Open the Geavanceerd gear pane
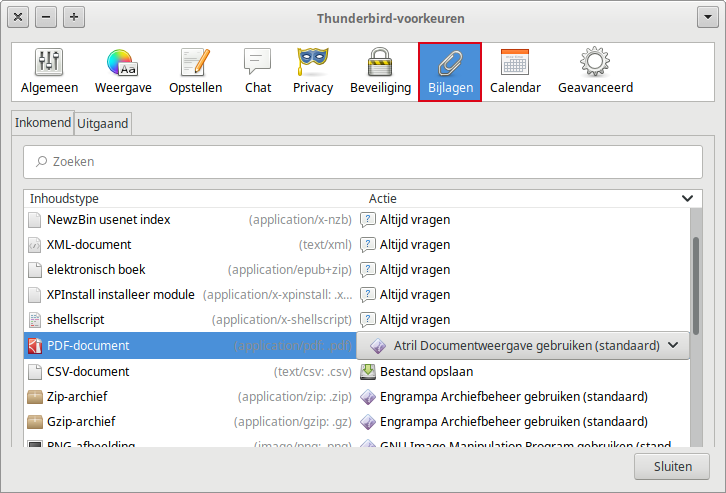The image size is (726, 493). pos(595,72)
